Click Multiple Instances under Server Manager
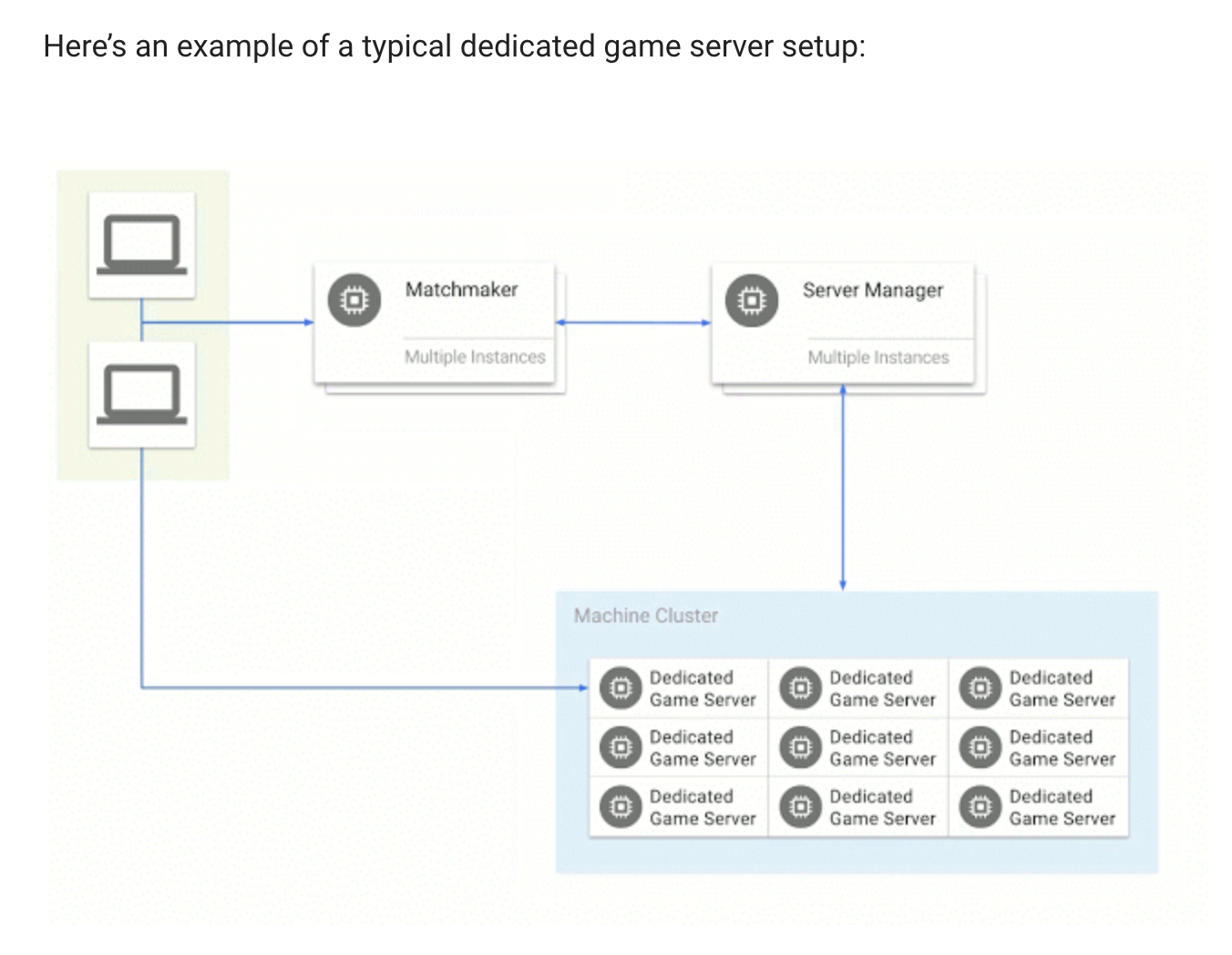This screenshot has height=955, width=1232. click(x=878, y=357)
